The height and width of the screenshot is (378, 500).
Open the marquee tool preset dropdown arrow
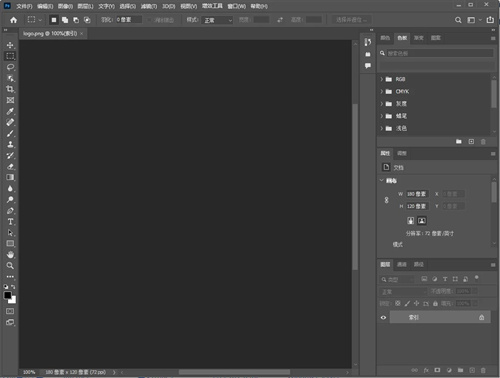point(40,20)
